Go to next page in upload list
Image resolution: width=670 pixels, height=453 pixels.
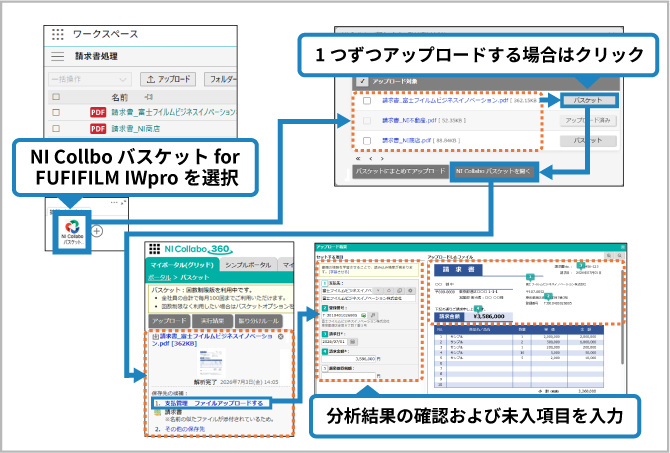(x=382, y=159)
